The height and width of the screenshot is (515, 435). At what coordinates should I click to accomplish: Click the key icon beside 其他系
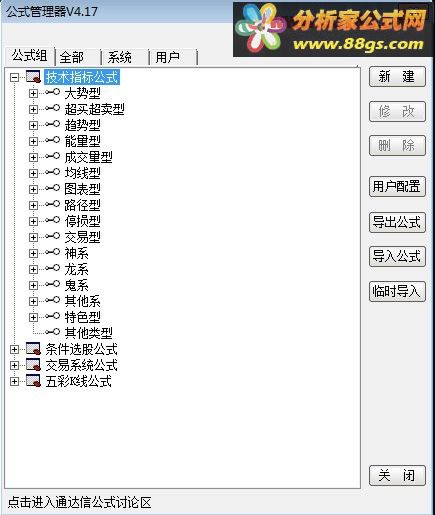tap(53, 300)
